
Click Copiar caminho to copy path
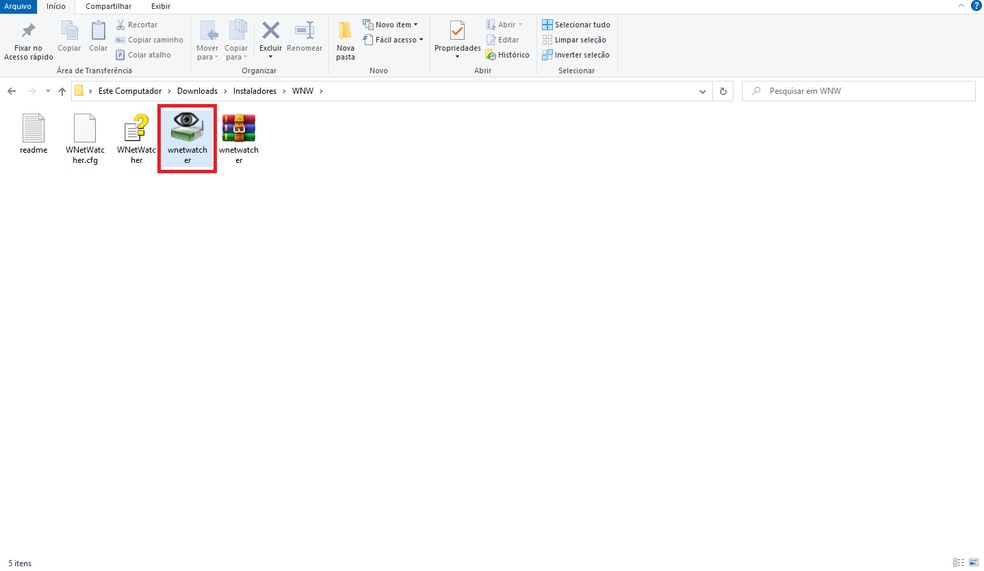pos(149,40)
